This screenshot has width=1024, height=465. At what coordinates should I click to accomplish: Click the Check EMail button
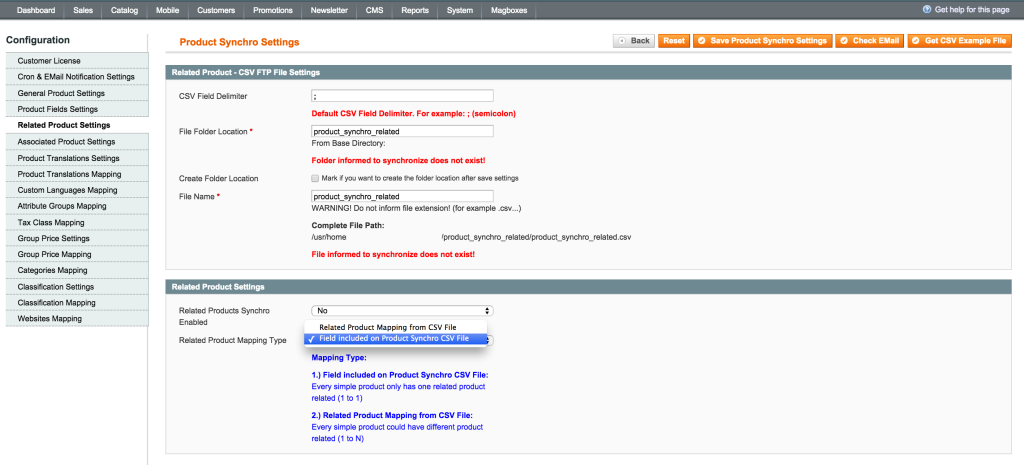[x=870, y=41]
